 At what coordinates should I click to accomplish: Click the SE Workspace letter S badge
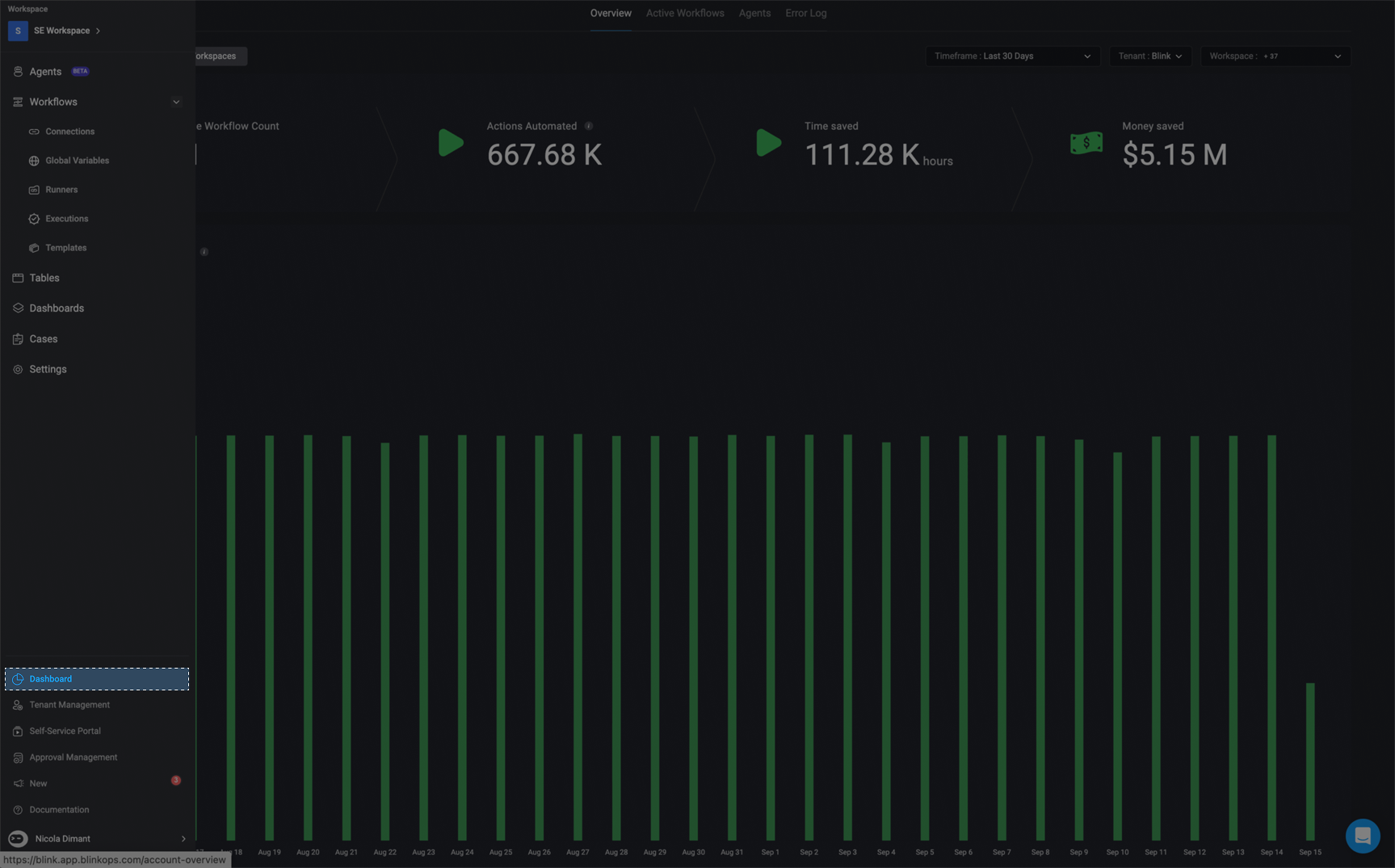tap(18, 31)
